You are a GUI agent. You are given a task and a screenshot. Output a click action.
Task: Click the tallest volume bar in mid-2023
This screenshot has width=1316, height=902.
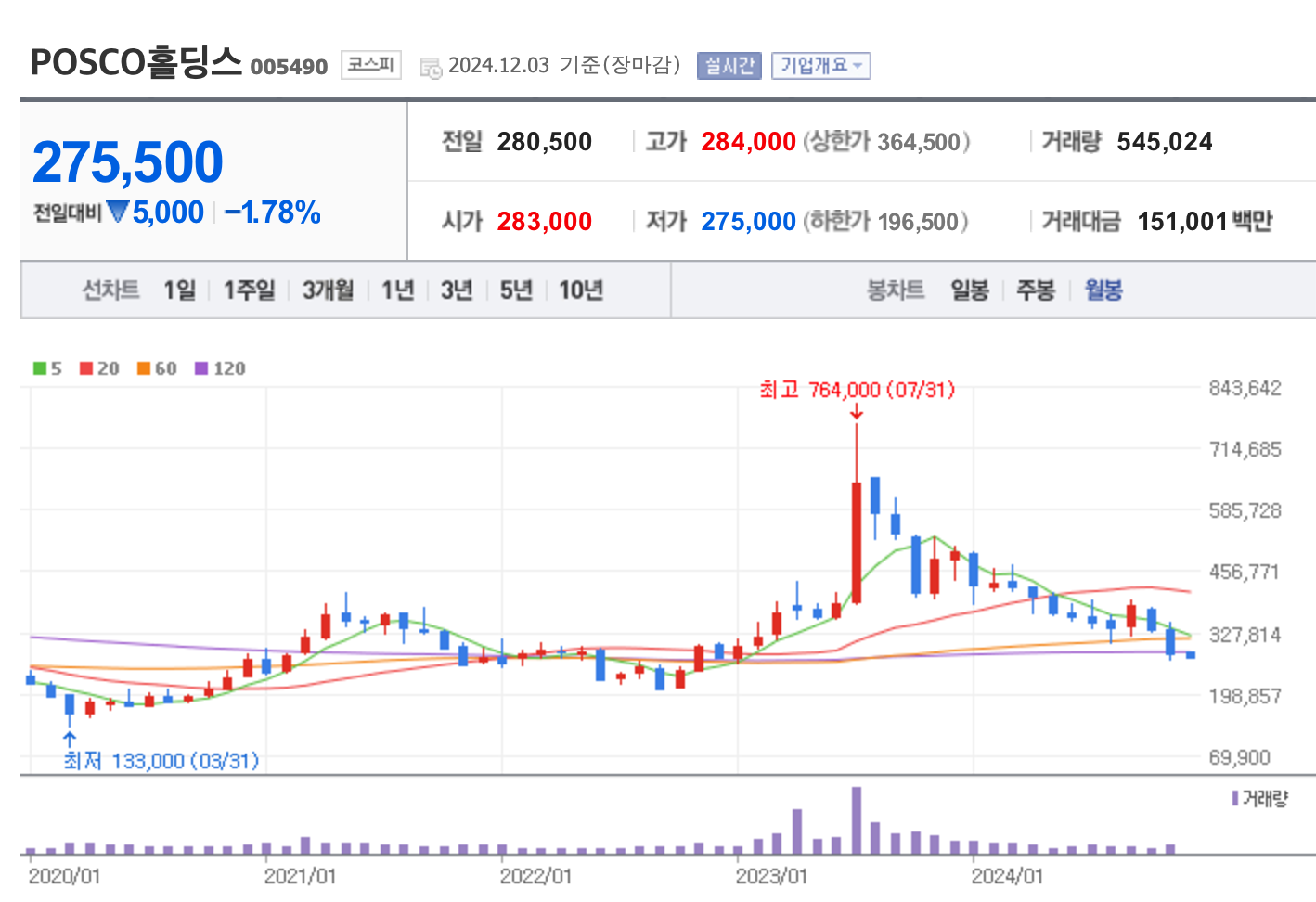pos(857,820)
